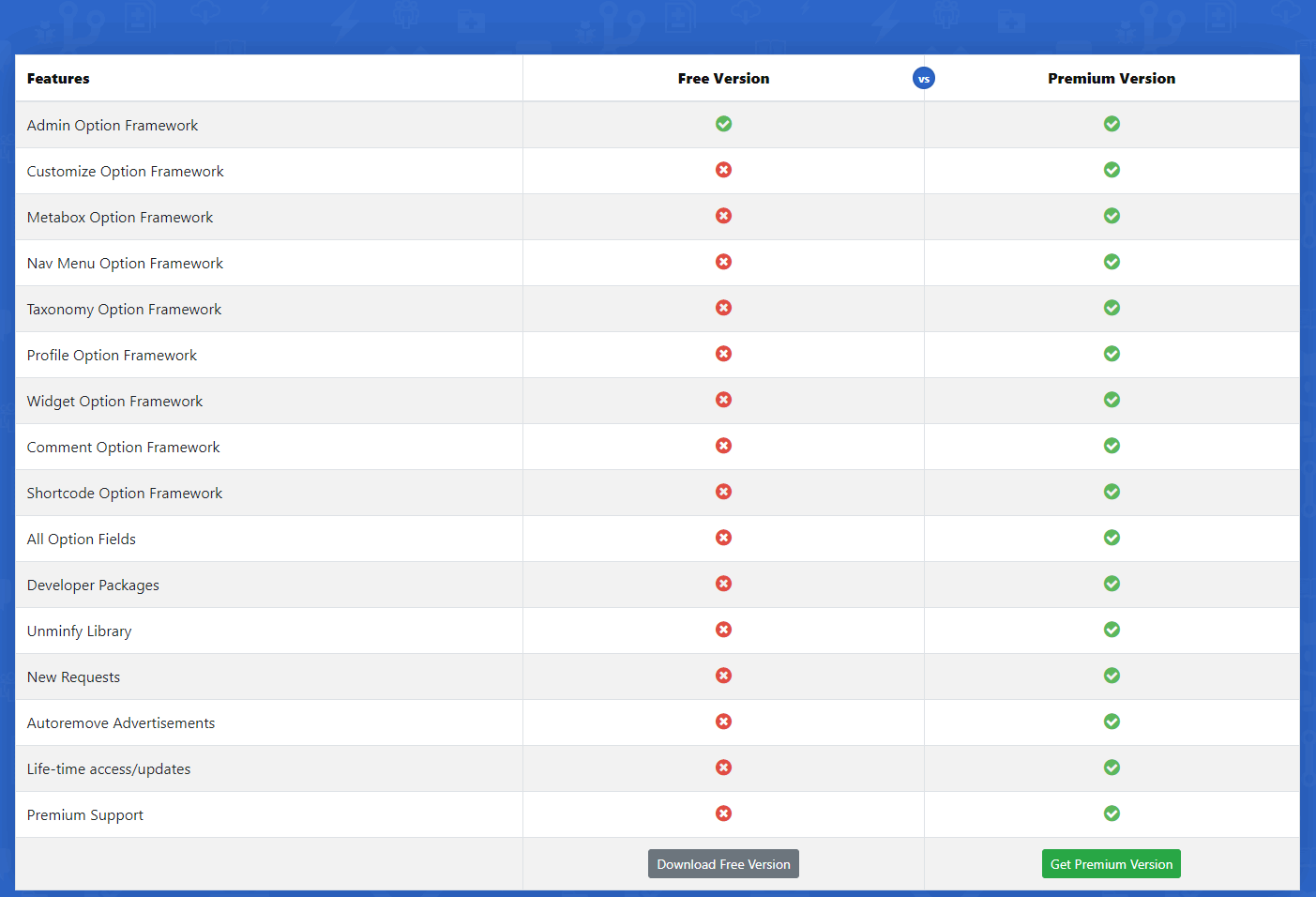Image resolution: width=1316 pixels, height=897 pixels.
Task: Select the Nav Menu Option Framework label
Action: tap(126, 264)
